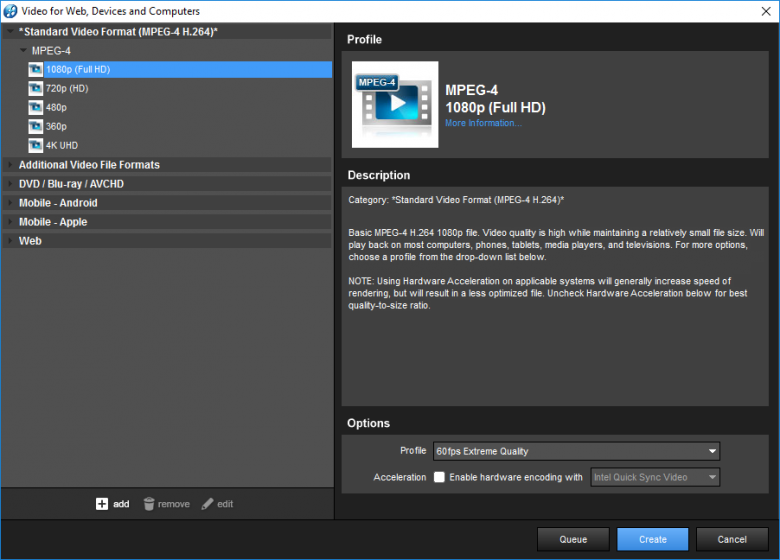This screenshot has width=780, height=560.
Task: Click the Create button
Action: coord(653,539)
